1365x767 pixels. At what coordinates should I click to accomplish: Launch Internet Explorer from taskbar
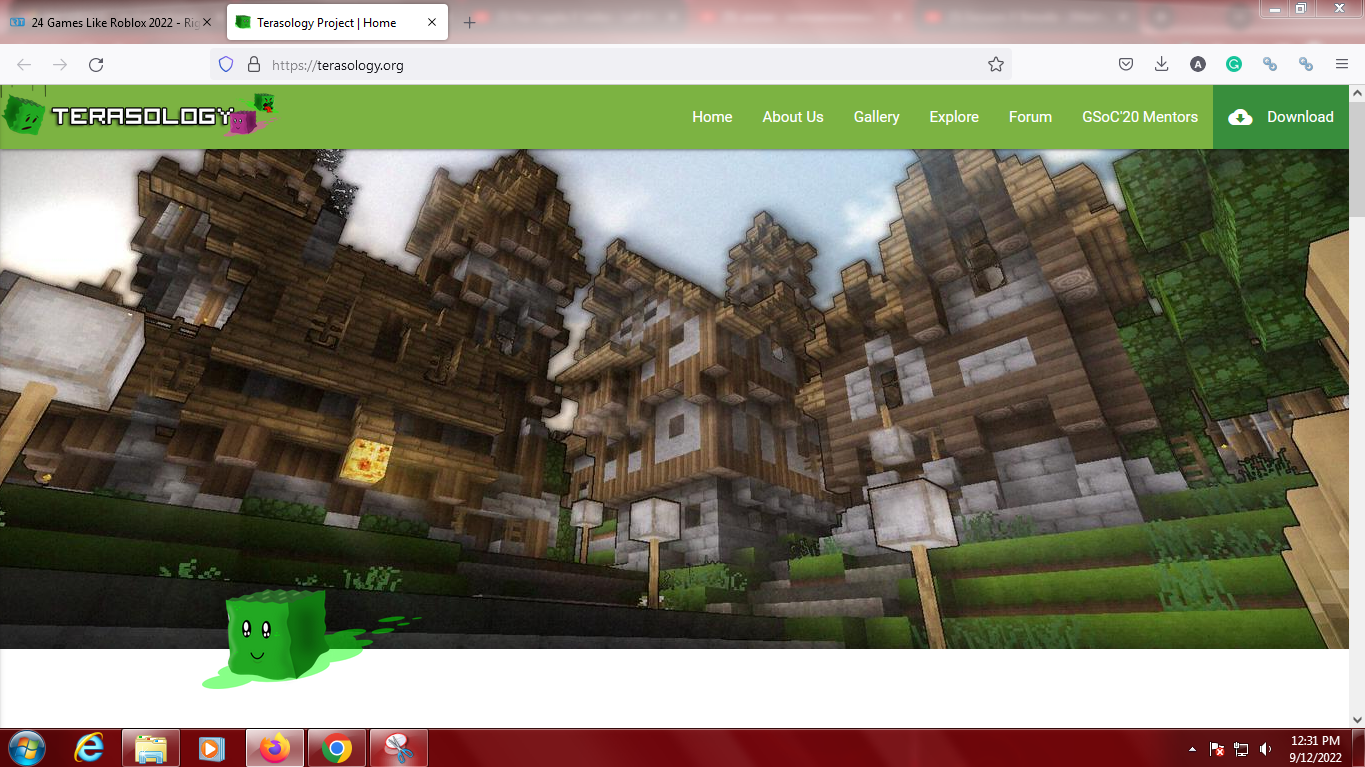click(91, 748)
